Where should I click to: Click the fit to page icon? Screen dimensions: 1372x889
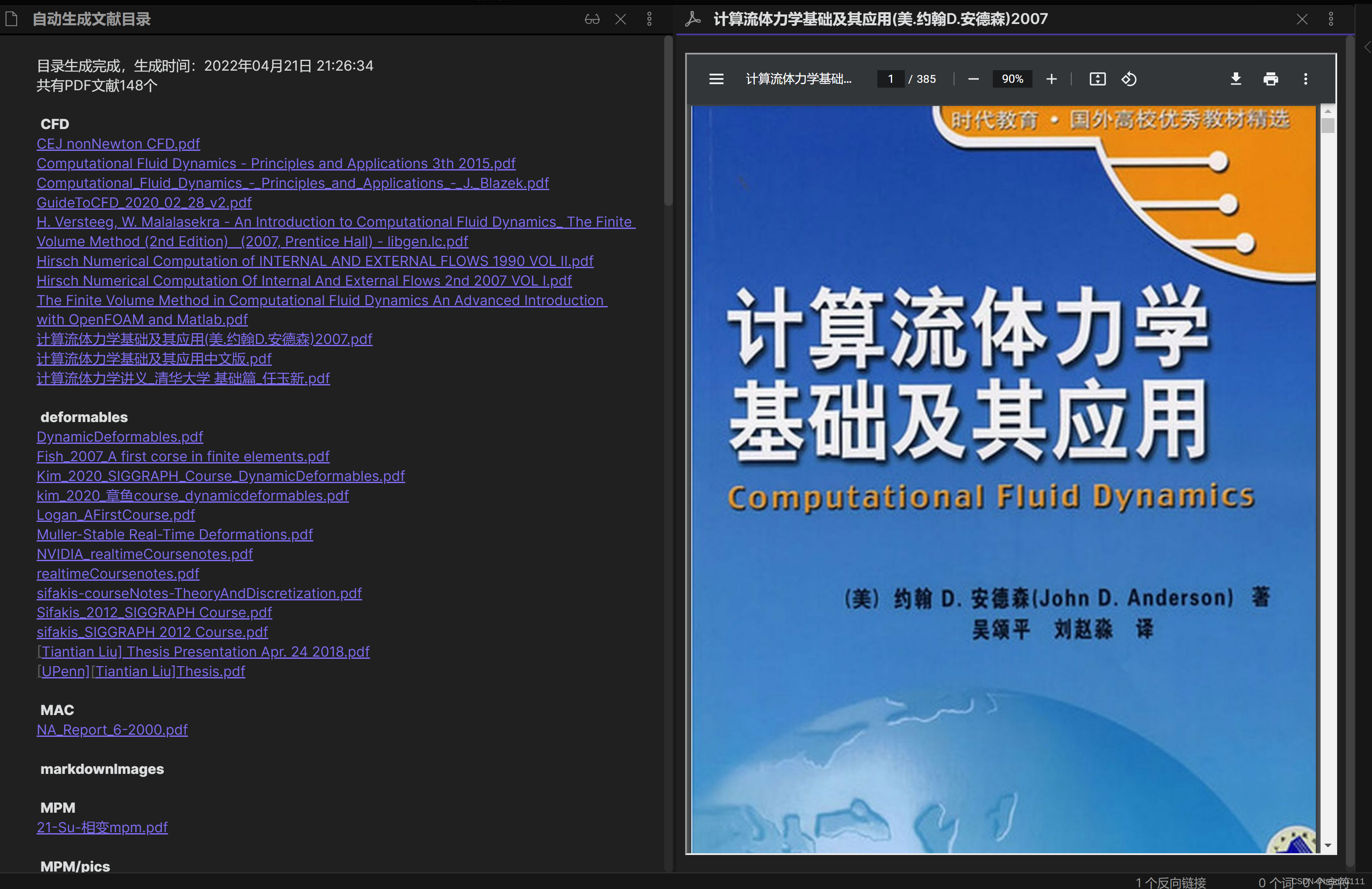click(1097, 79)
